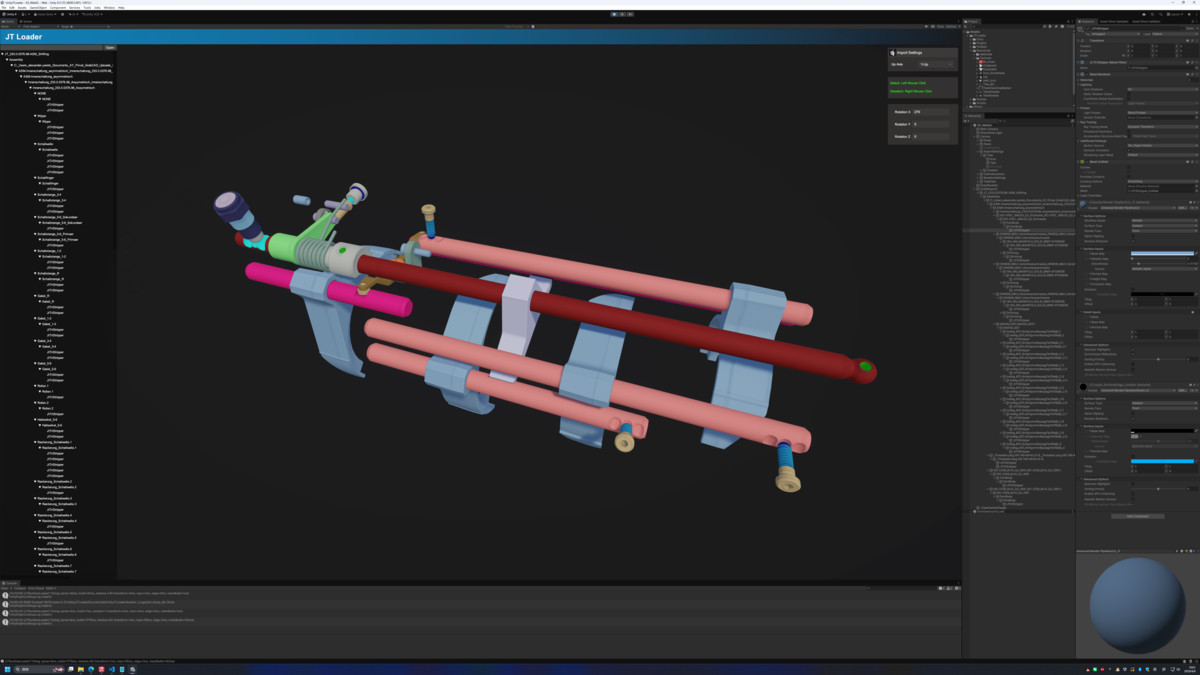Open the cloud services icon in top toolbar
Image resolution: width=1200 pixels, height=675 pixels.
(x=1144, y=14)
